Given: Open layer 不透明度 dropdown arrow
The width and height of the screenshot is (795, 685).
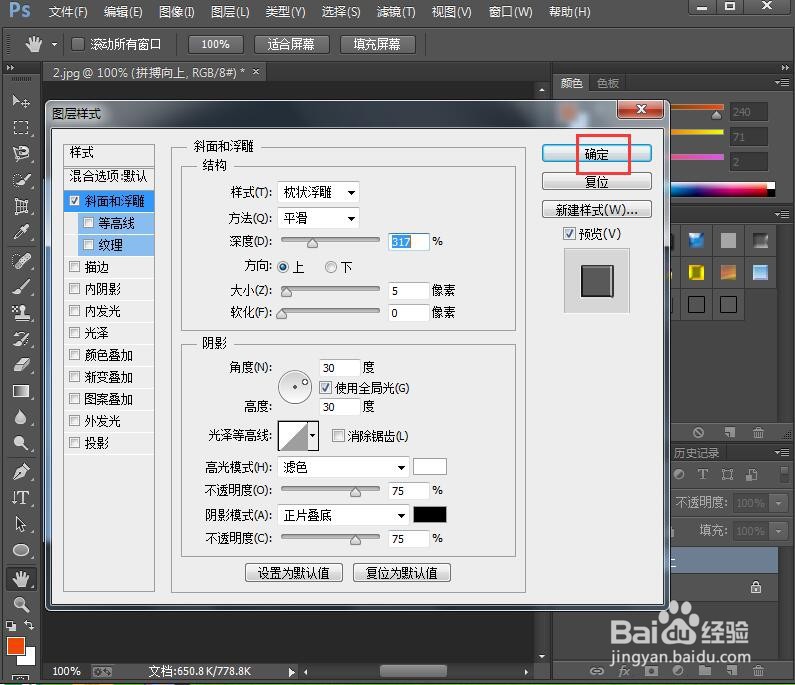Looking at the screenshot, I should click(x=778, y=503).
